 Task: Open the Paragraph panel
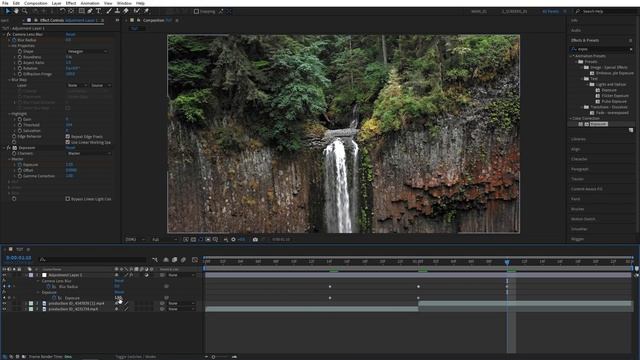point(580,169)
